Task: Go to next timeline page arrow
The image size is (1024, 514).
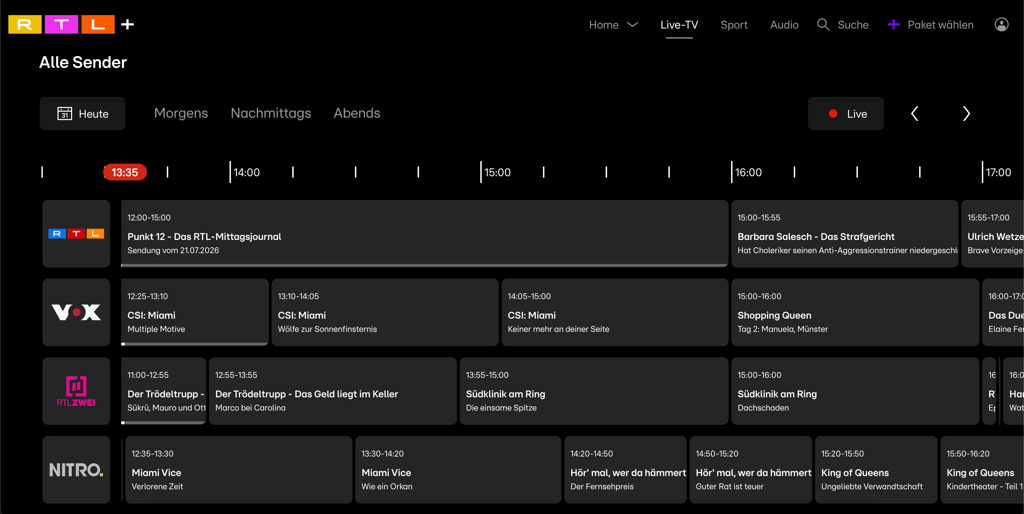Action: [966, 114]
